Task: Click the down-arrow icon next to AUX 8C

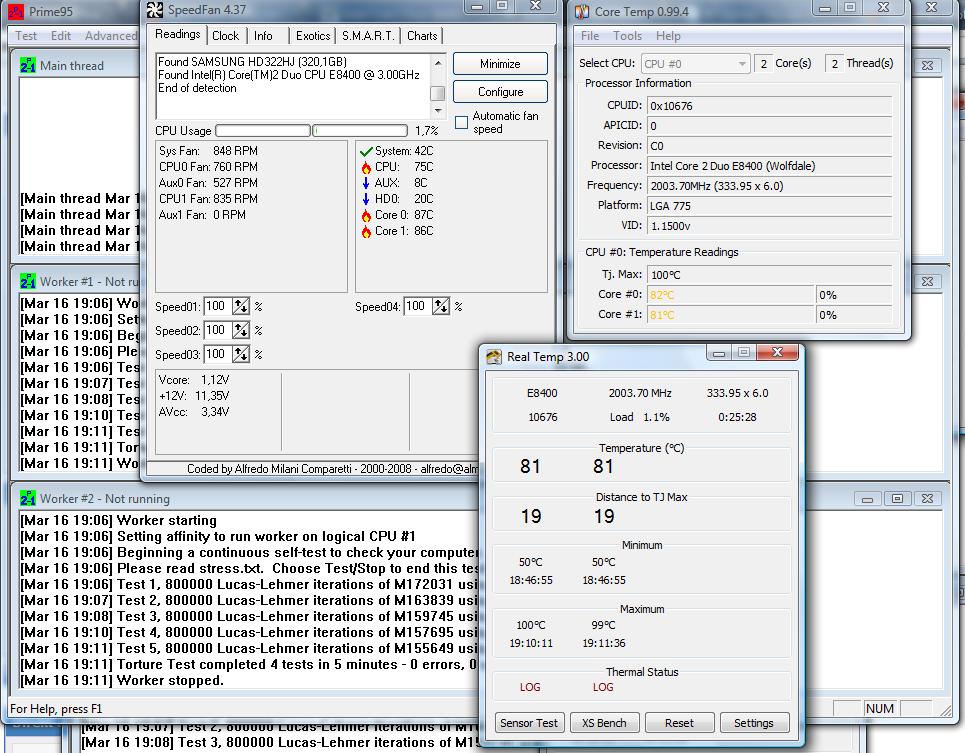Action: 366,183
